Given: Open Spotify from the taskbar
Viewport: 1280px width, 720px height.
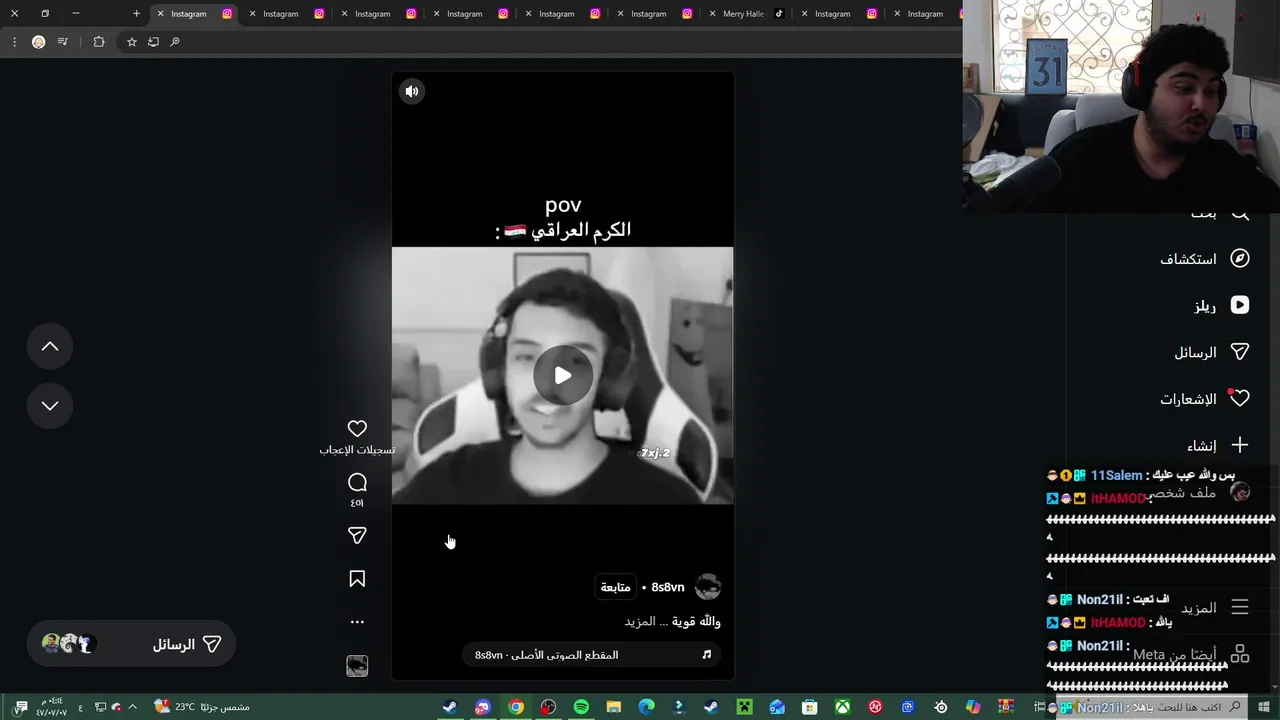Looking at the screenshot, I should (581, 707).
